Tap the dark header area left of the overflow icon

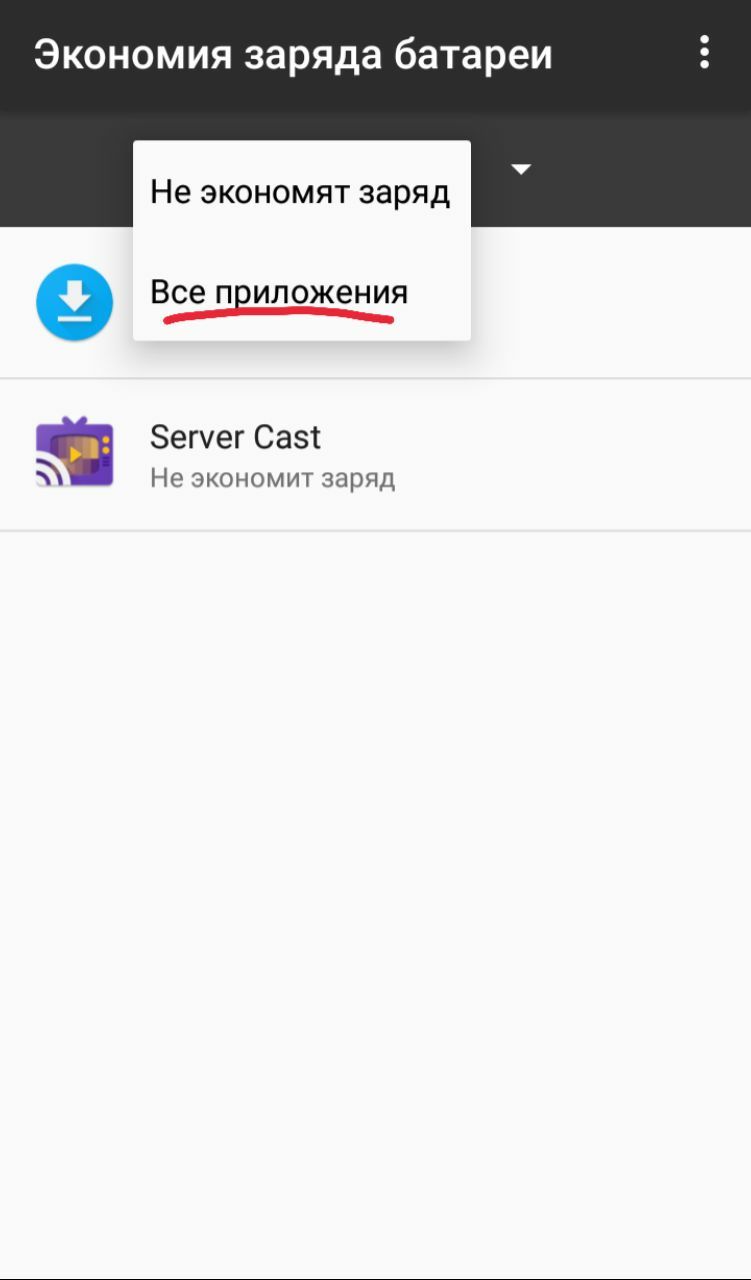(620, 54)
